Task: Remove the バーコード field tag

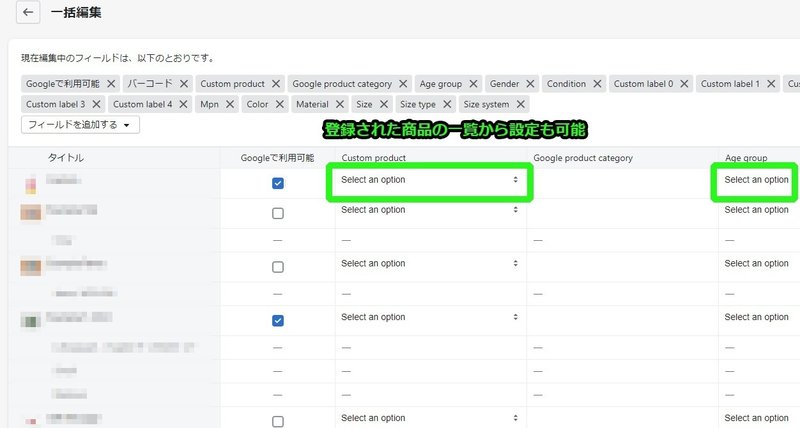Action: click(184, 84)
